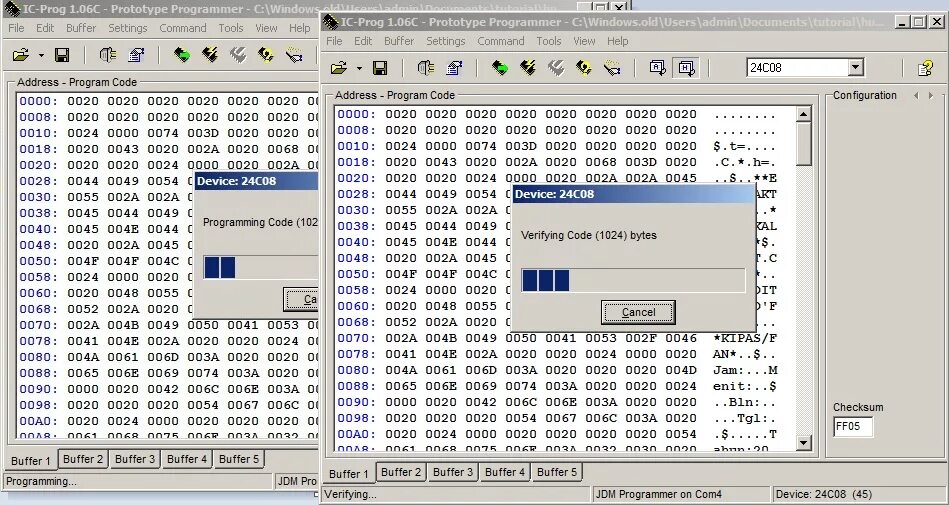Click Open File icon in front window
Viewport: 949px width, 505px height.
339,68
